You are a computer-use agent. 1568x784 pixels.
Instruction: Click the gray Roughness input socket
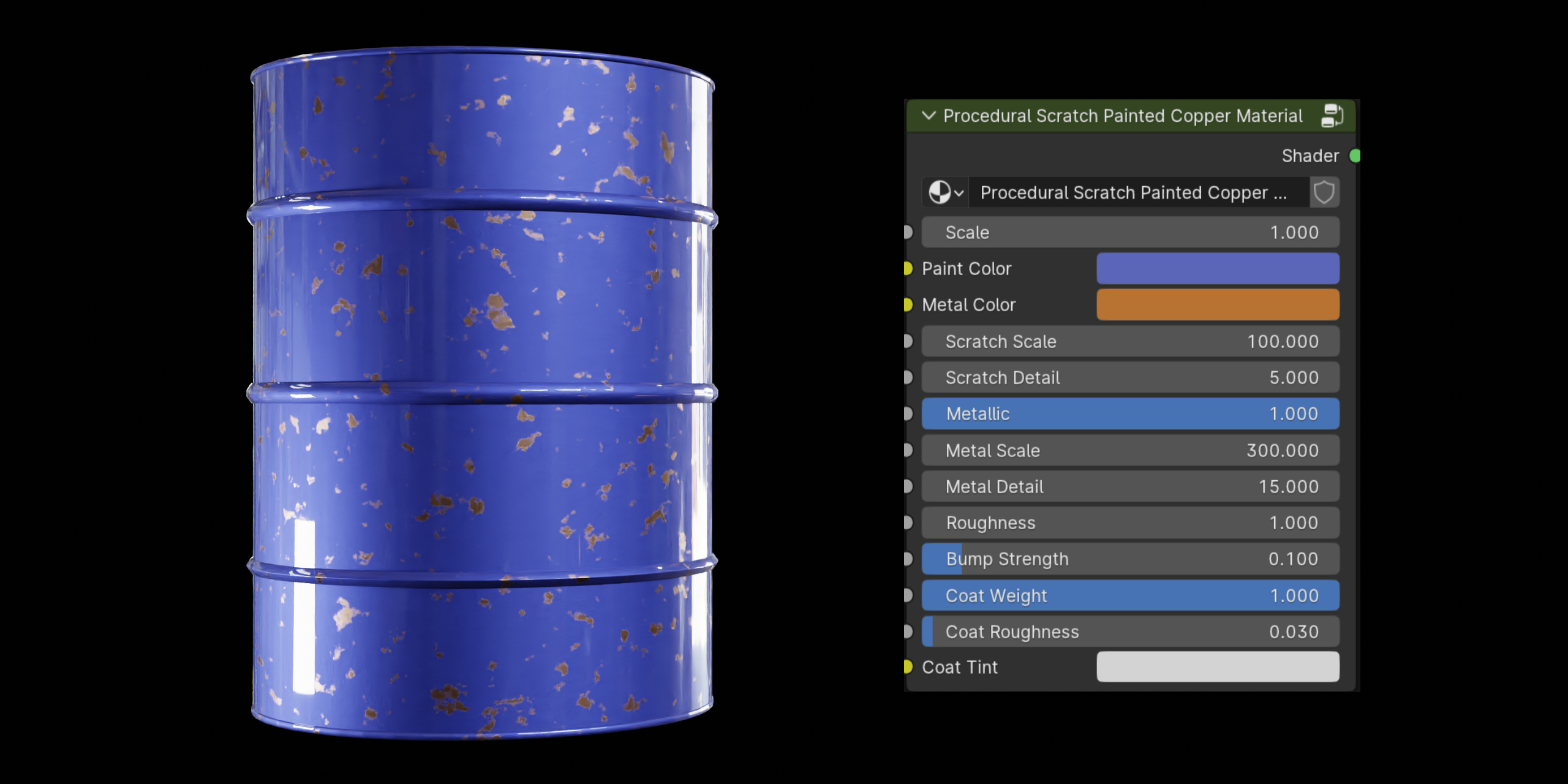[908, 522]
